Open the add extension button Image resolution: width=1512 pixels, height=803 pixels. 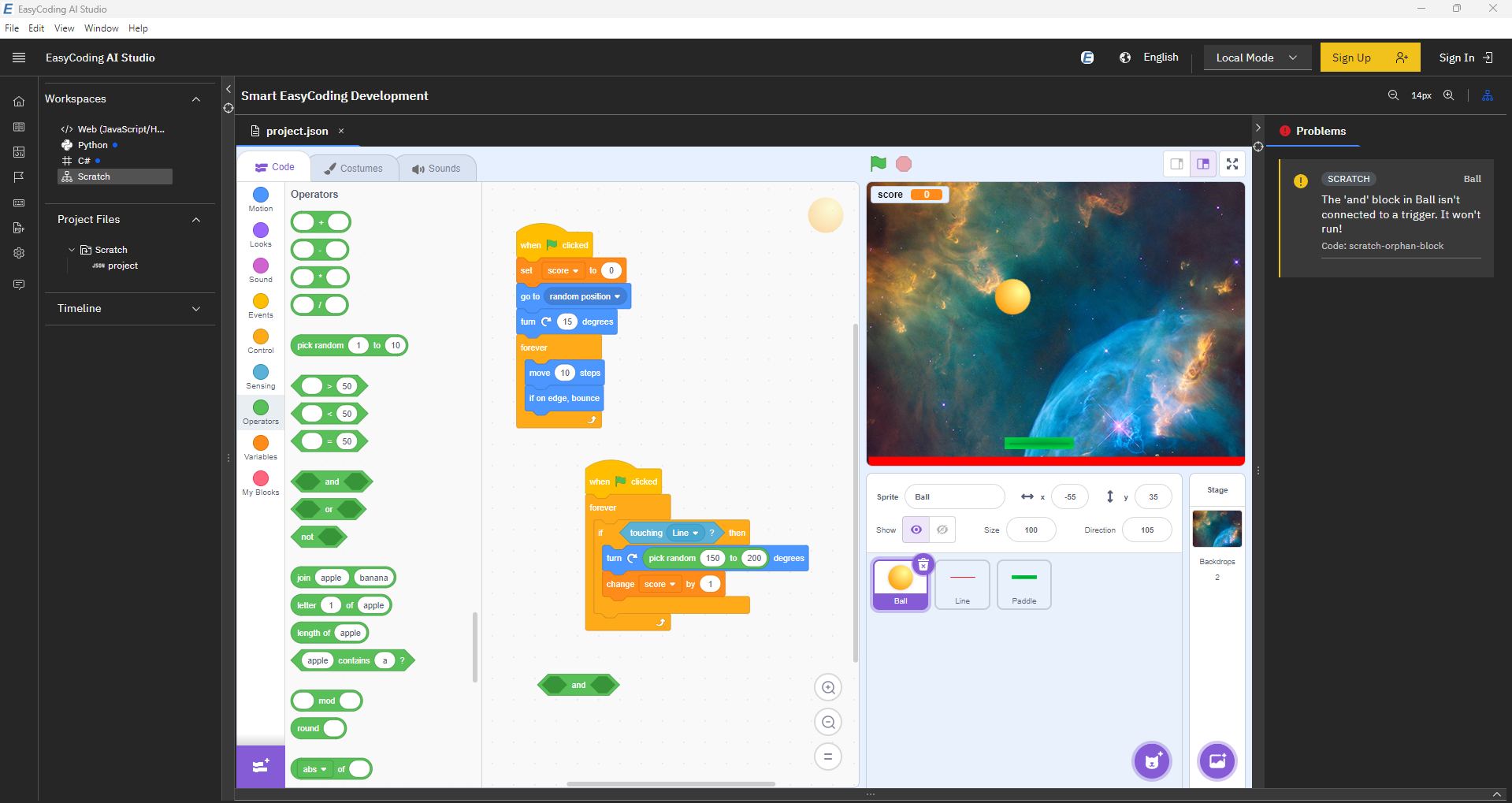(x=261, y=766)
